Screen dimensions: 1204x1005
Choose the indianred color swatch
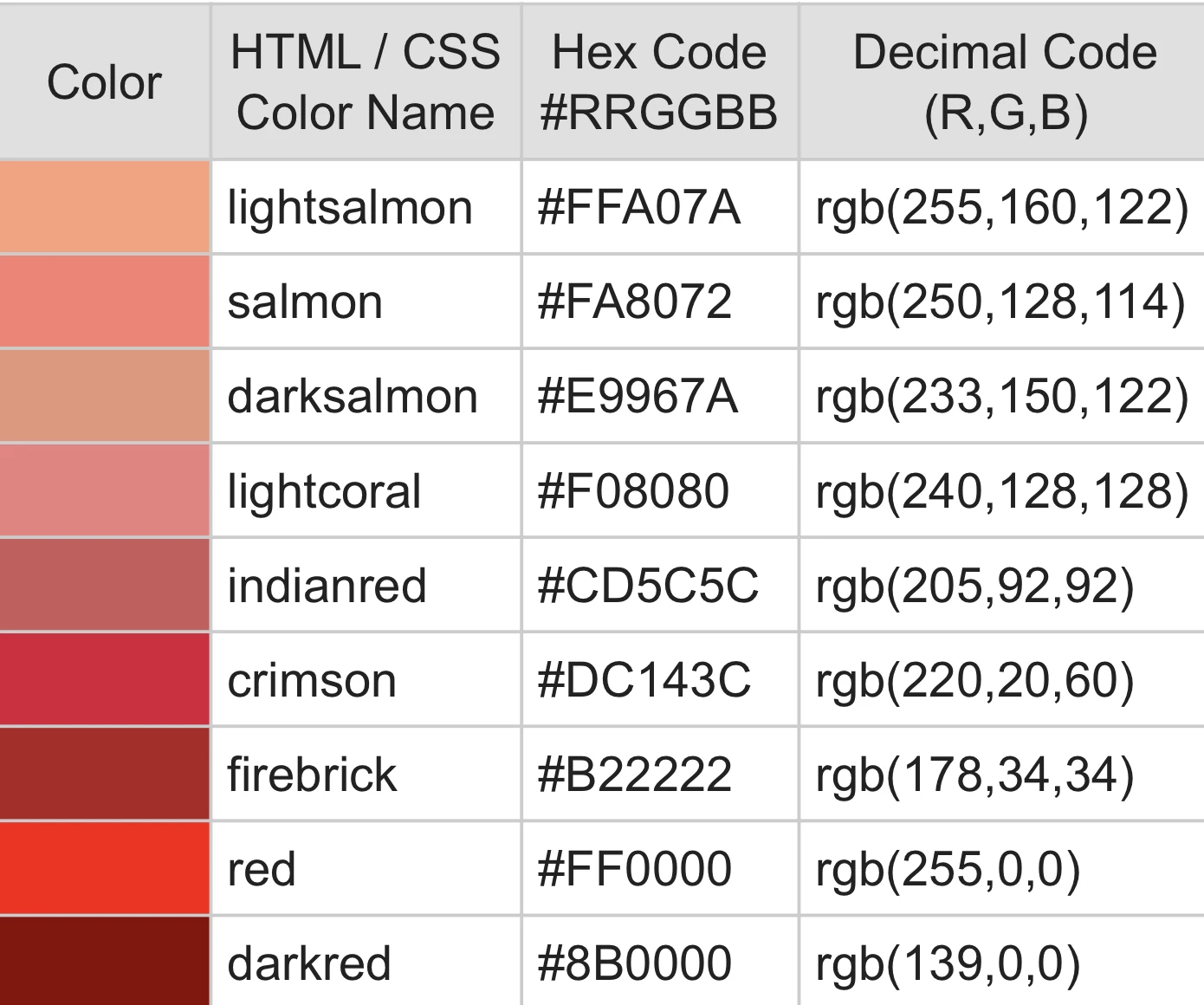coord(104,585)
